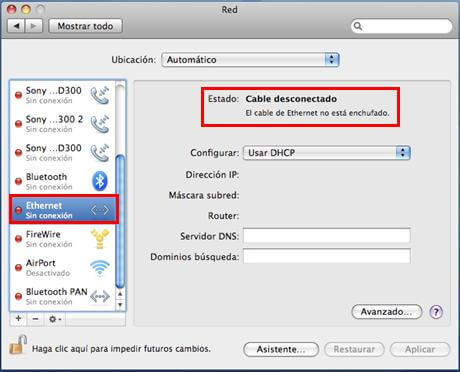This screenshot has width=460, height=372.
Task: Click the red status dot next to AirPort
Action: click(19, 268)
